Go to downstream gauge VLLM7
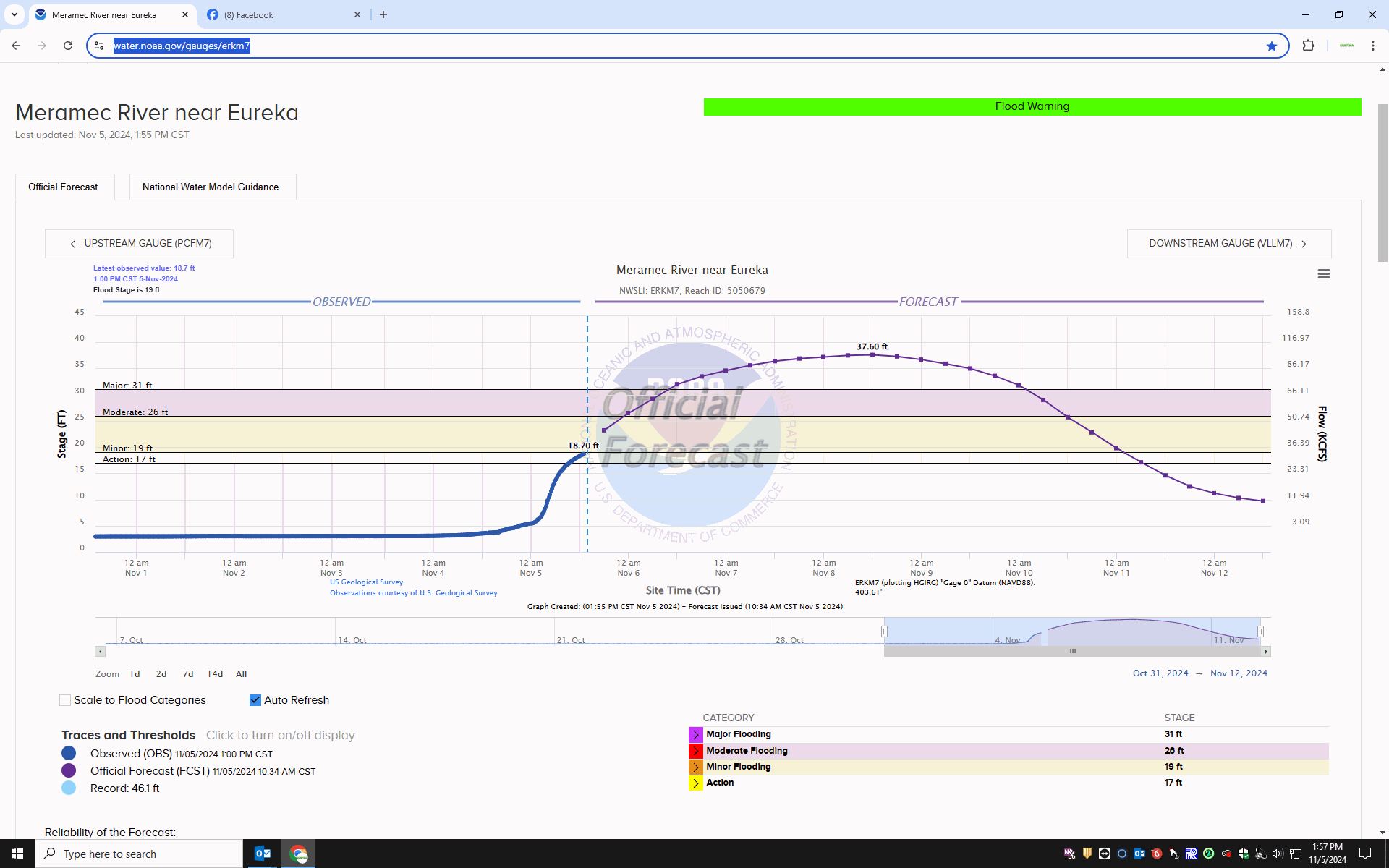The width and height of the screenshot is (1389, 868). point(1228,244)
